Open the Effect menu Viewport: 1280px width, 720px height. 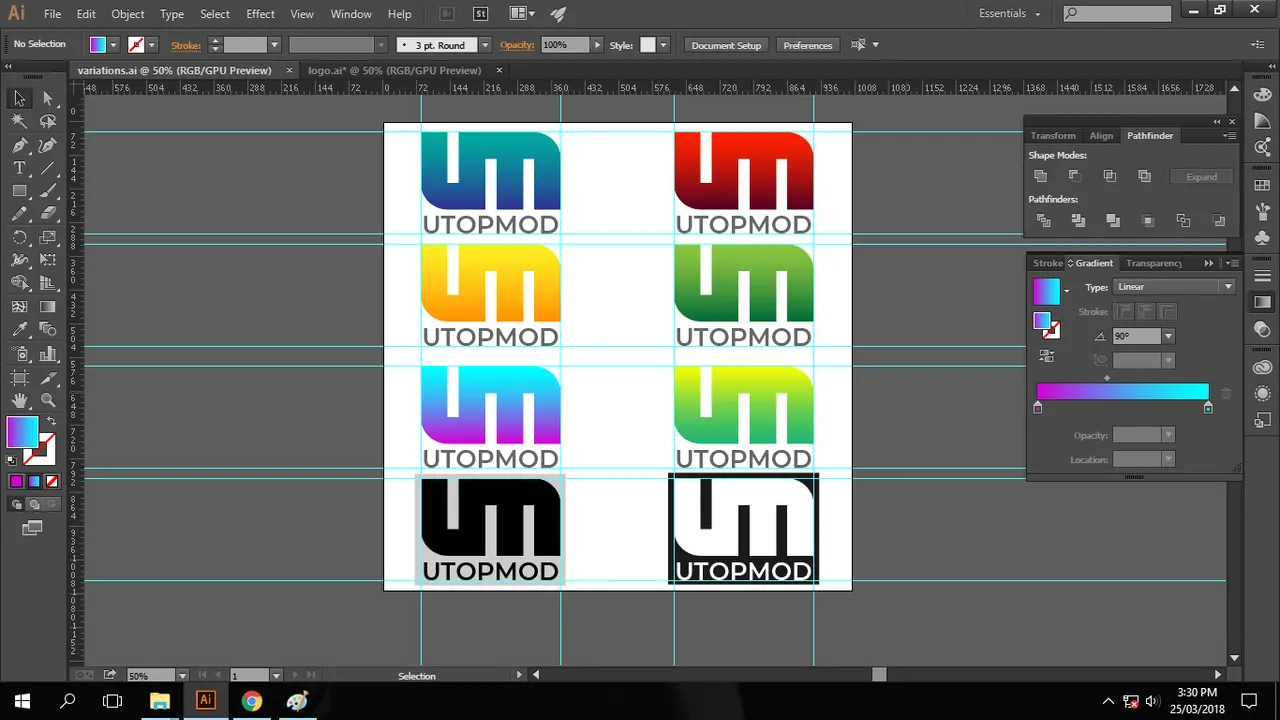click(x=260, y=14)
